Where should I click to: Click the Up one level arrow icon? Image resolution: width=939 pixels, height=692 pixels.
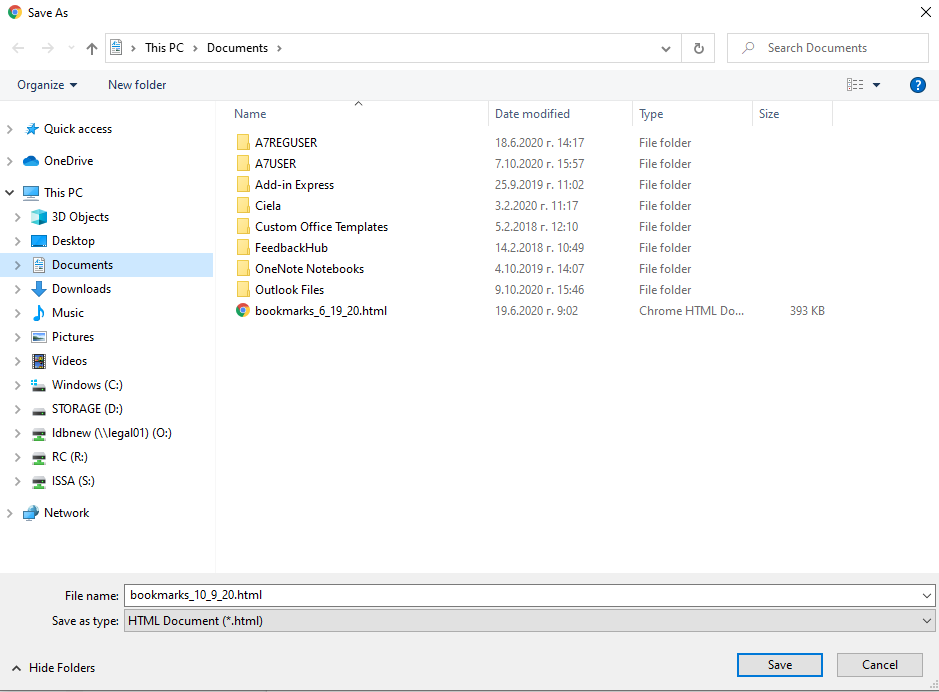pyautogui.click(x=92, y=48)
